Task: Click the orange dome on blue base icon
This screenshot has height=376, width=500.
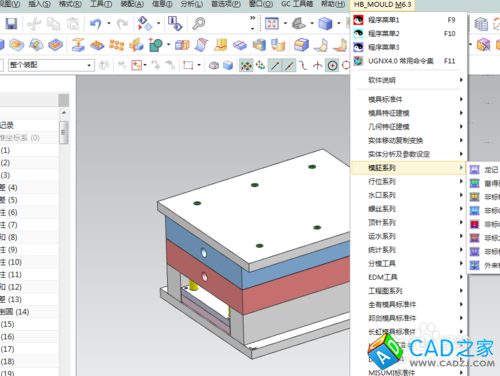Action: coord(16,45)
